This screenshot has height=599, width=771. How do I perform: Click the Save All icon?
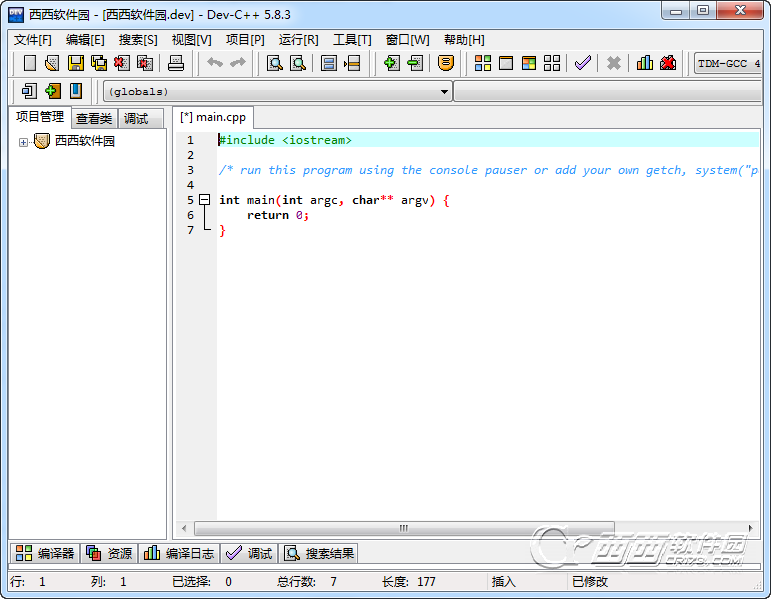click(99, 63)
